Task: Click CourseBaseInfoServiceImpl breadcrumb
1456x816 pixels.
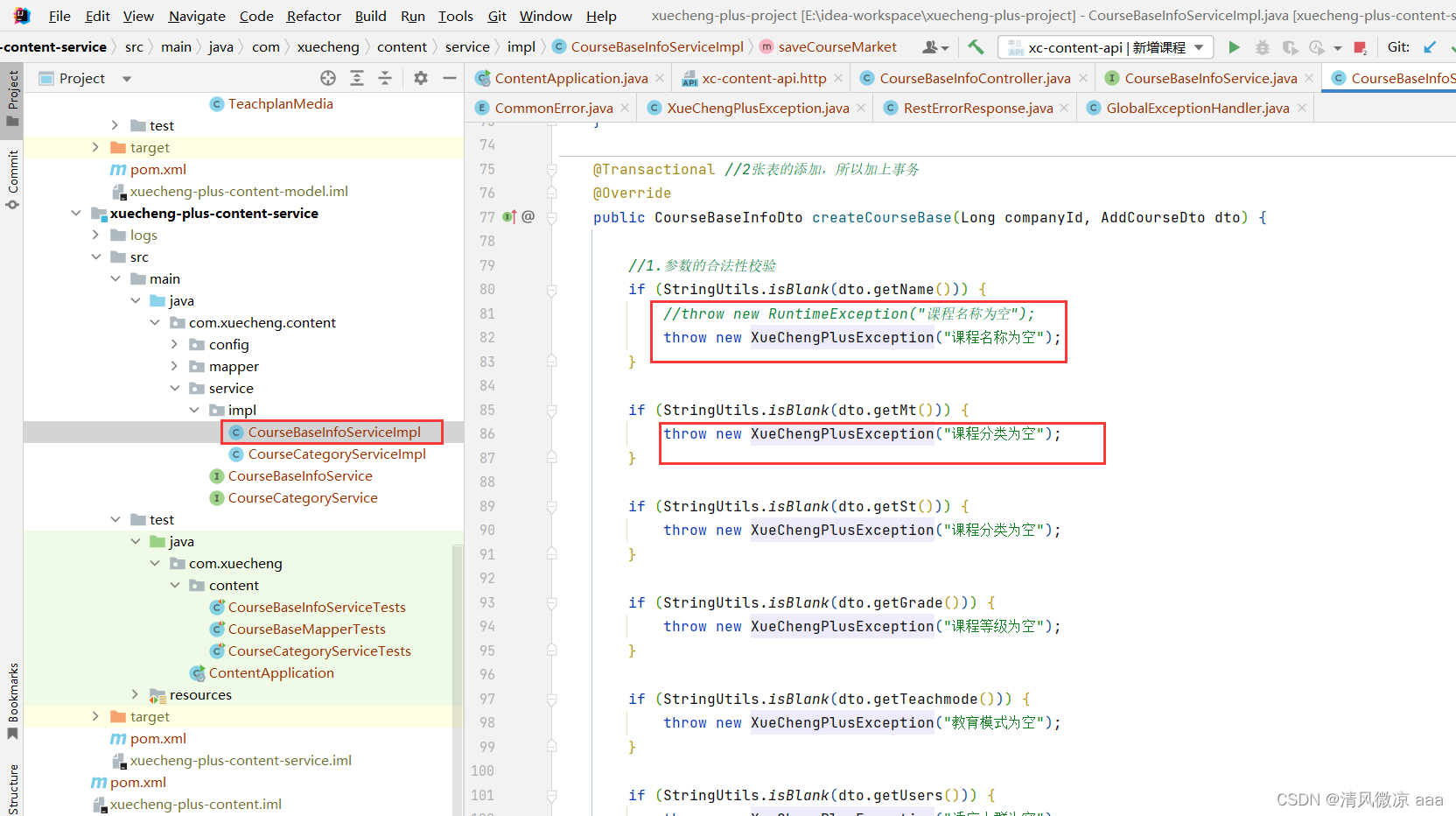Action: (x=657, y=47)
